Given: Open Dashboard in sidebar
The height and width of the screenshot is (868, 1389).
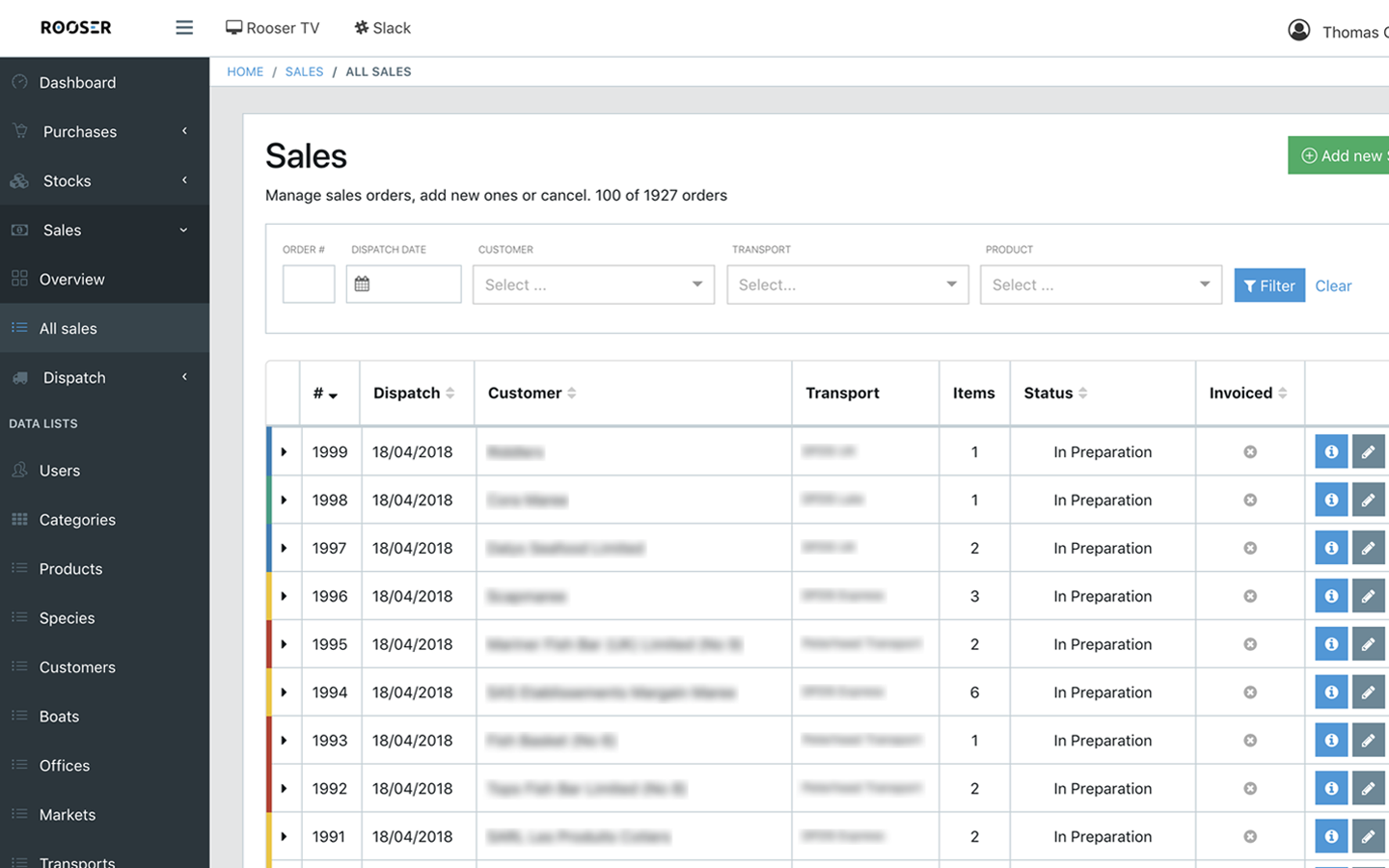Looking at the screenshot, I should point(104,82).
